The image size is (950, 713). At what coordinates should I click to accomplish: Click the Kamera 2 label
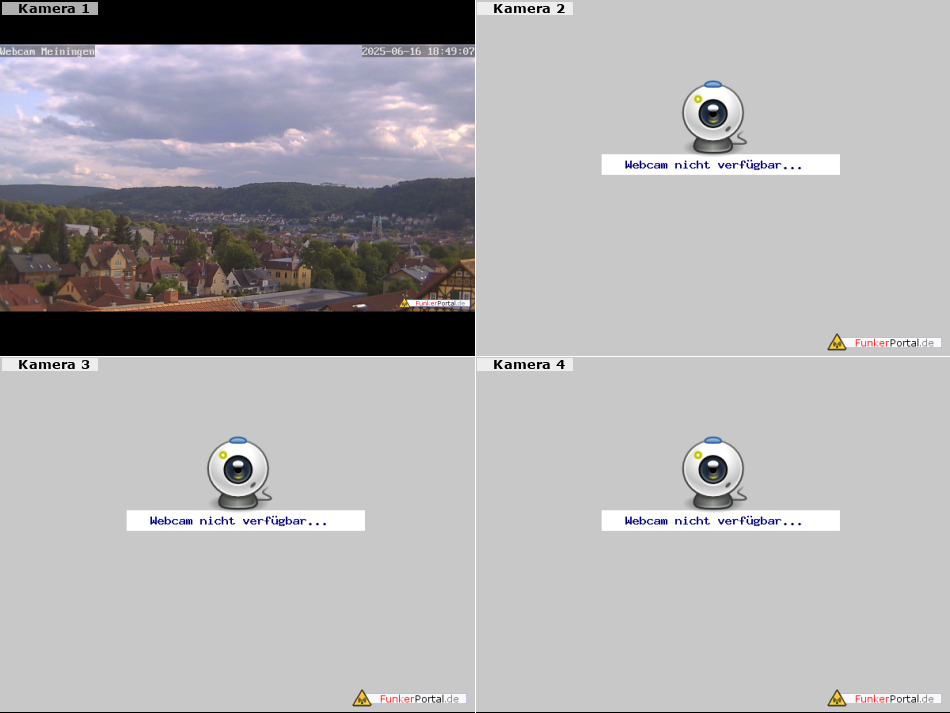coord(525,8)
